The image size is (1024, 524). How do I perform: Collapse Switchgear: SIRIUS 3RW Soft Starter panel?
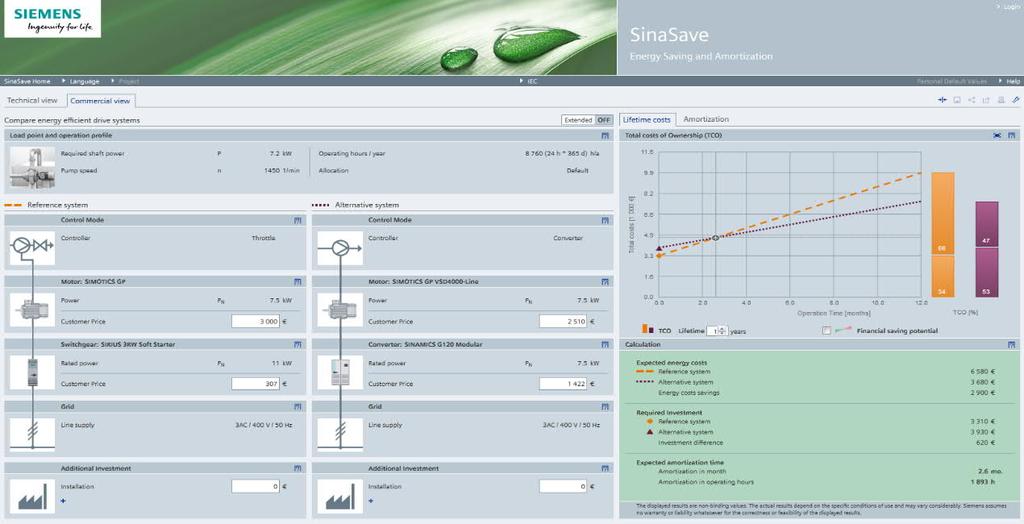297,344
